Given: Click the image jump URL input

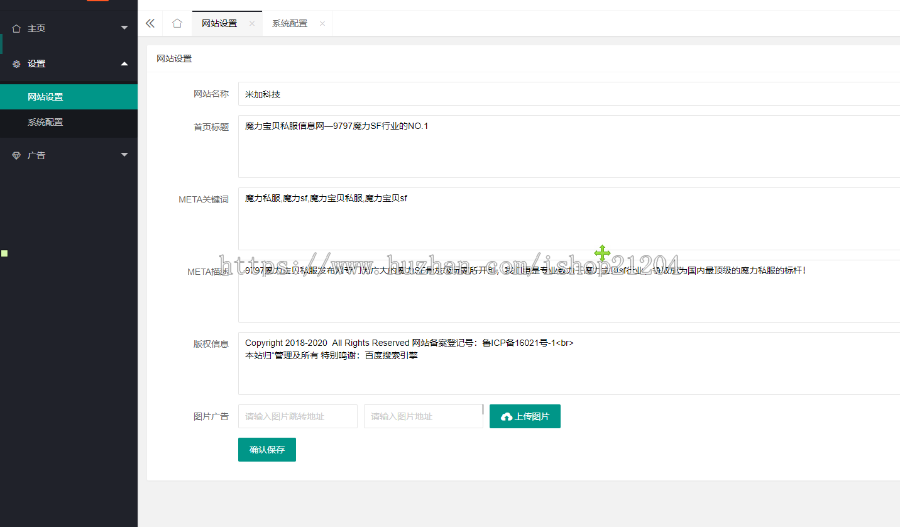Looking at the screenshot, I should coord(298,416).
